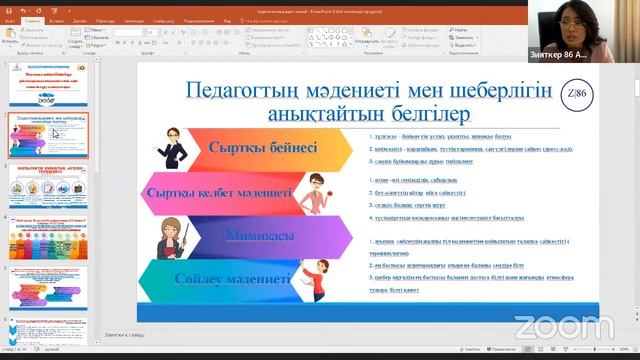Open shape outline (Контур фигуры) dropdown
The image size is (640, 360).
420,38
